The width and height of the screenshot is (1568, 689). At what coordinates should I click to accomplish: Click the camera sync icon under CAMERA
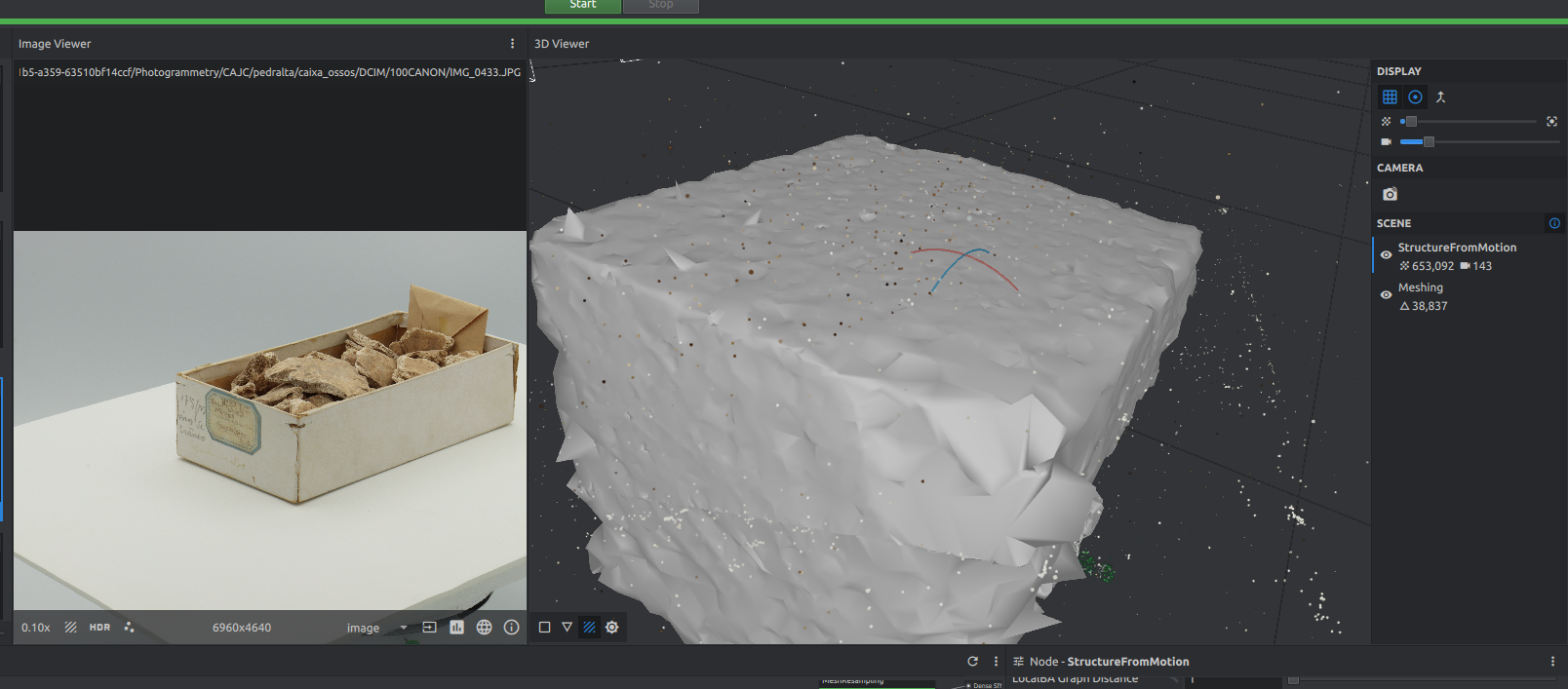(1390, 194)
